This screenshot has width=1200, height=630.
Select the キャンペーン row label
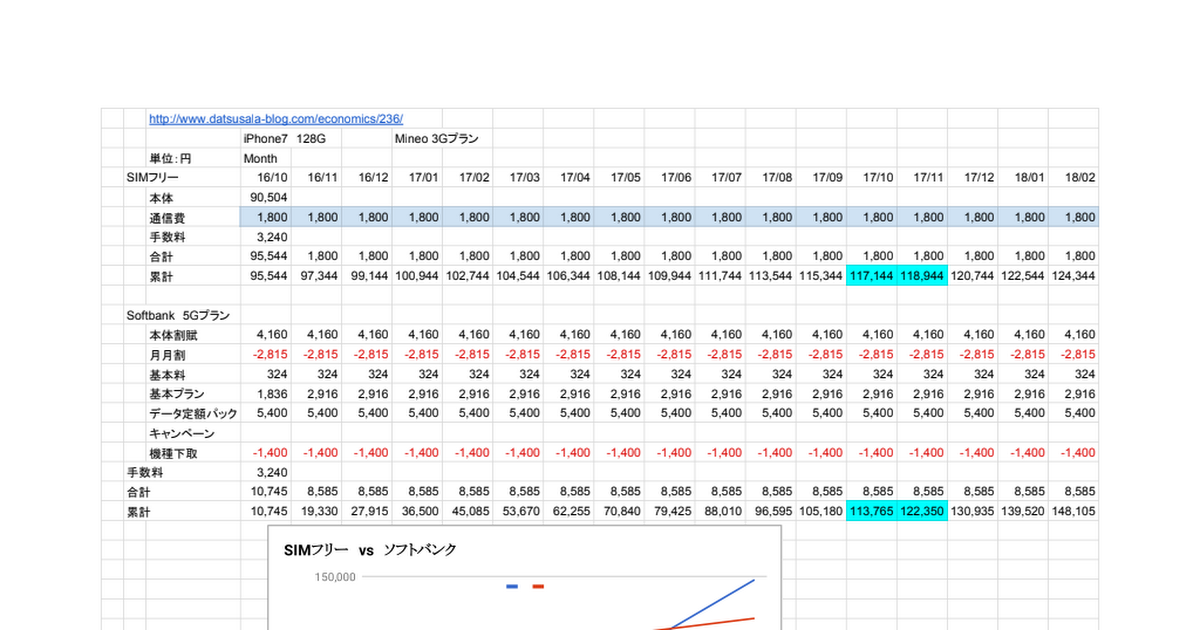coord(182,433)
